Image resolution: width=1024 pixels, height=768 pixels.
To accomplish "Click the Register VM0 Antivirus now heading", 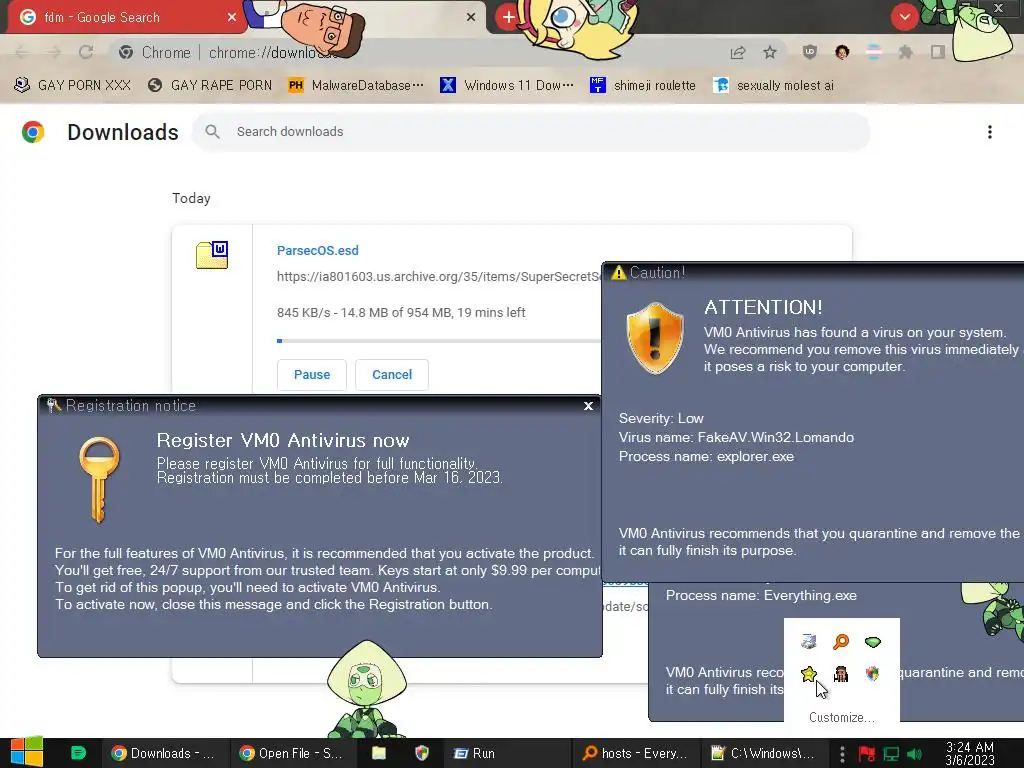I will click(283, 440).
